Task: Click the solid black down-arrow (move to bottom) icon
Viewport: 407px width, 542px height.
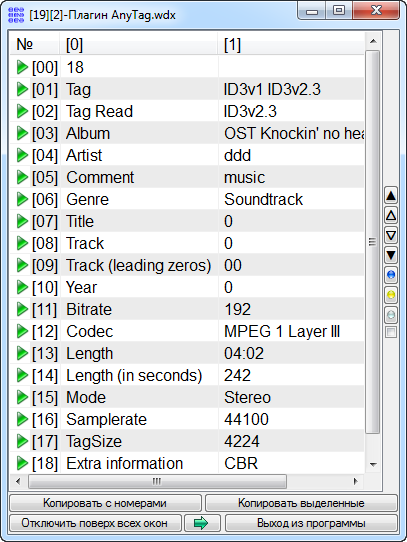Action: (391, 255)
